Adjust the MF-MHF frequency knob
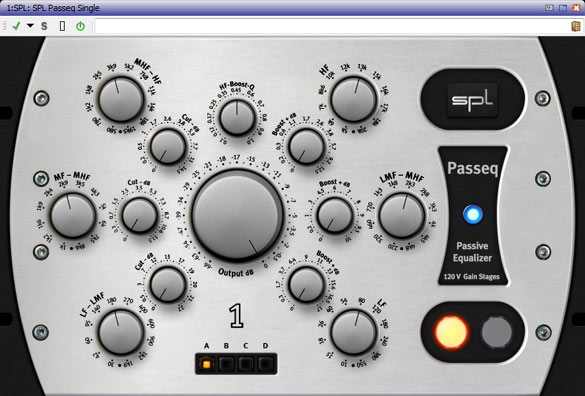The height and width of the screenshot is (396, 585). coord(73,215)
